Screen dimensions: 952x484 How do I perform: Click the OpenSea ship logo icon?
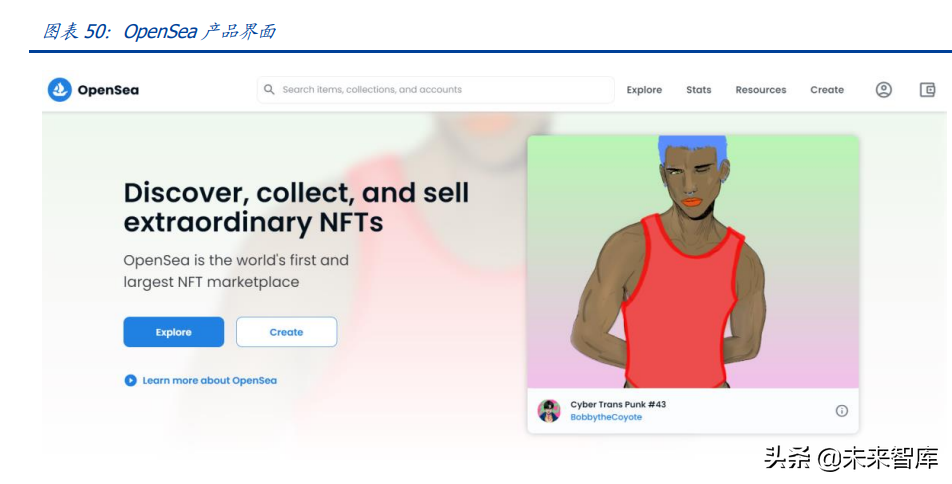60,90
